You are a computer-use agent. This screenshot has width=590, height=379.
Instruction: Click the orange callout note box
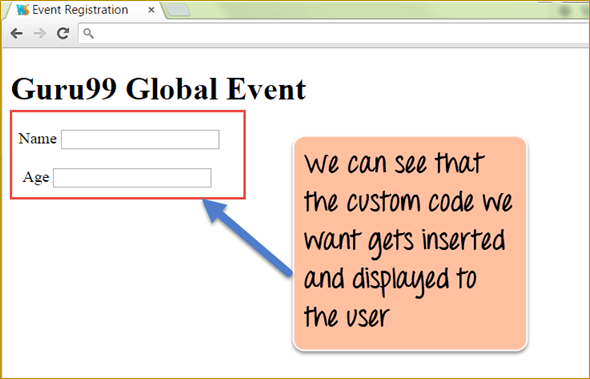tap(410, 244)
